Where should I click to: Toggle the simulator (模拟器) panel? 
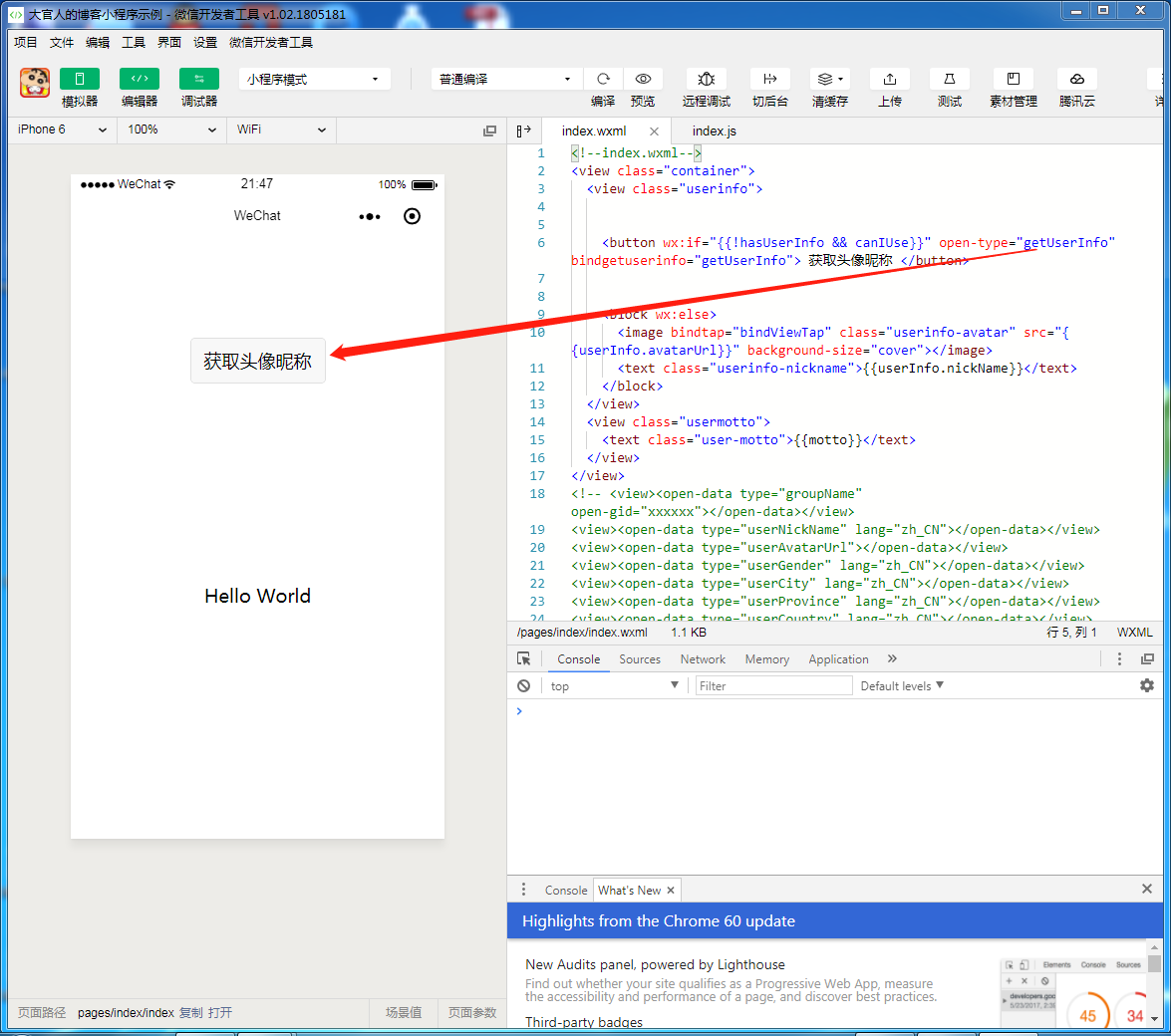[79, 79]
